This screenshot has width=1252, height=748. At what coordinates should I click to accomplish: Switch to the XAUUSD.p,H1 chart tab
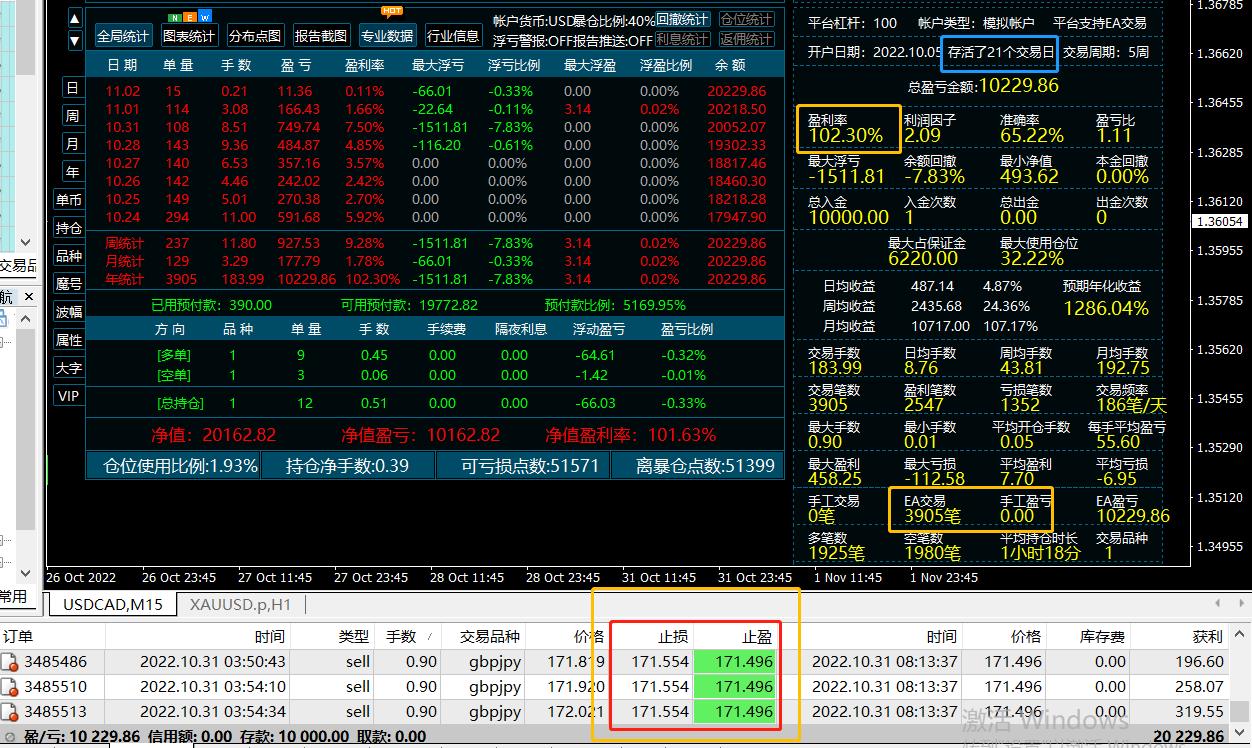point(241,604)
